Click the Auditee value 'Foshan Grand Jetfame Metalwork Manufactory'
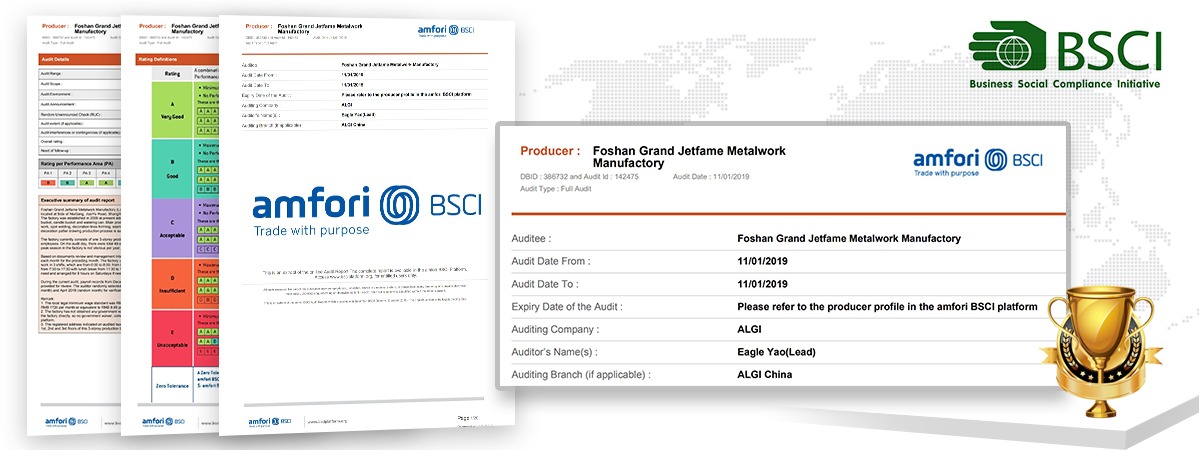The height and width of the screenshot is (450, 1200). click(x=848, y=239)
